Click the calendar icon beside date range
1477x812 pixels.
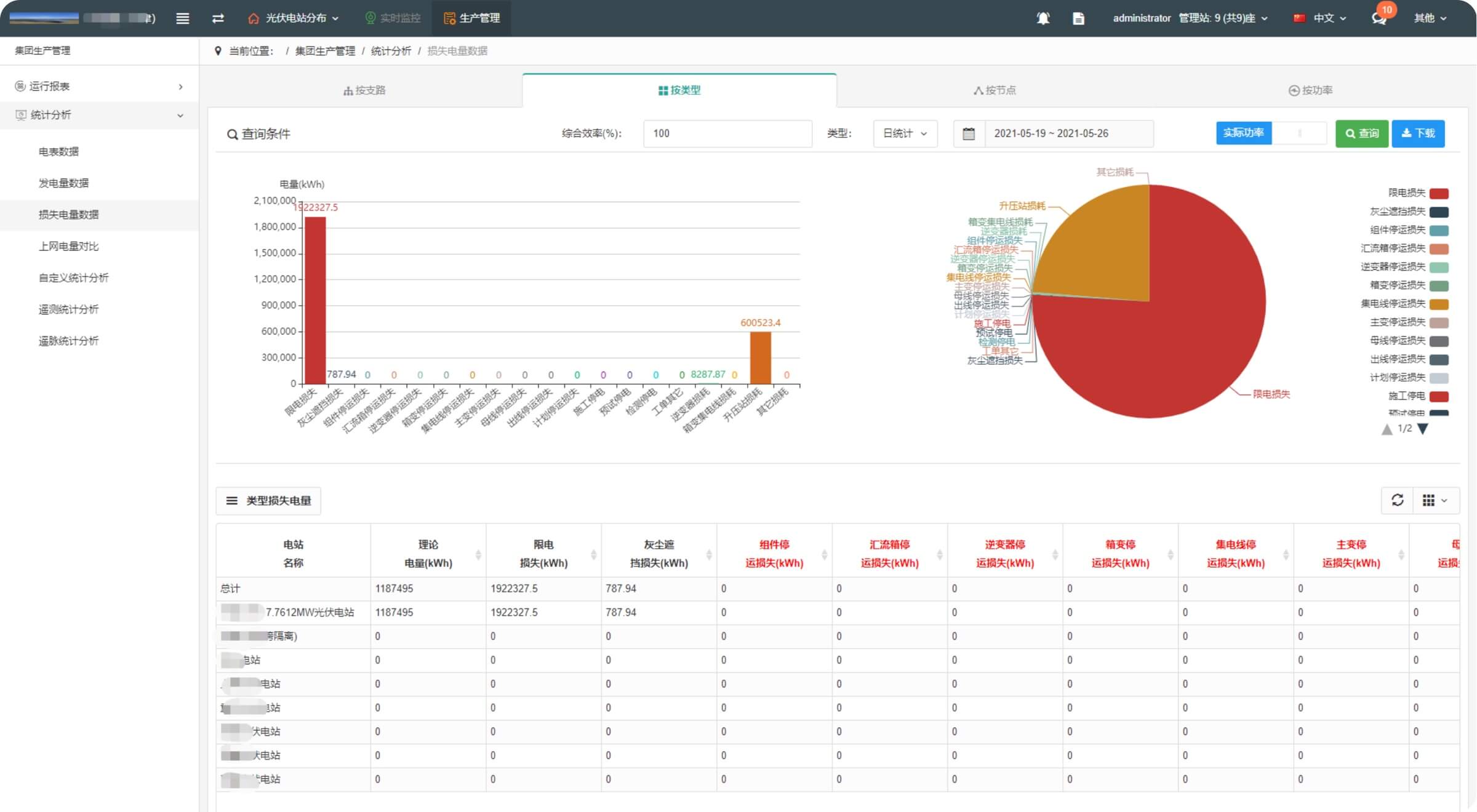click(x=969, y=133)
